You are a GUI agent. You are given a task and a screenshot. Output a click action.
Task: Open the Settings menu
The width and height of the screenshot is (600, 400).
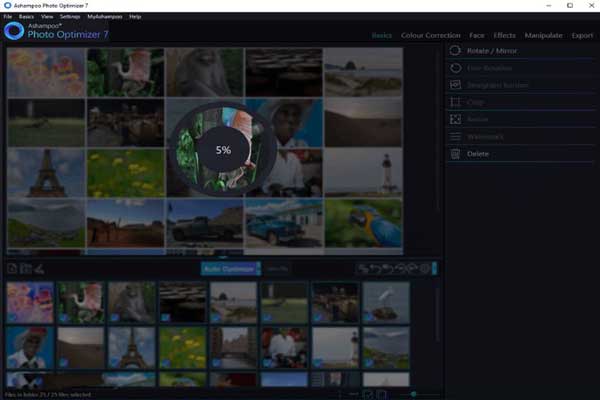pyautogui.click(x=70, y=17)
